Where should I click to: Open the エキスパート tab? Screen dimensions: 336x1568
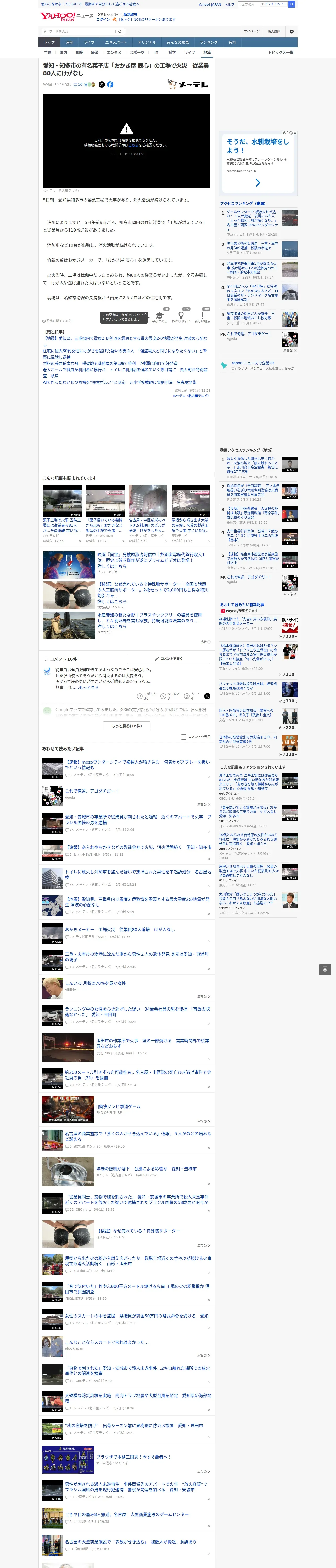pyautogui.click(x=116, y=43)
